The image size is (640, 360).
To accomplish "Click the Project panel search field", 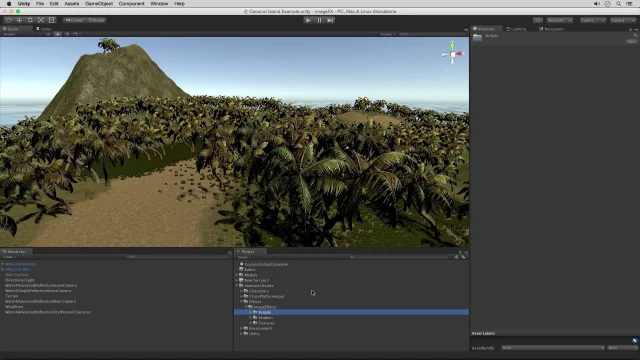I will tap(400, 257).
